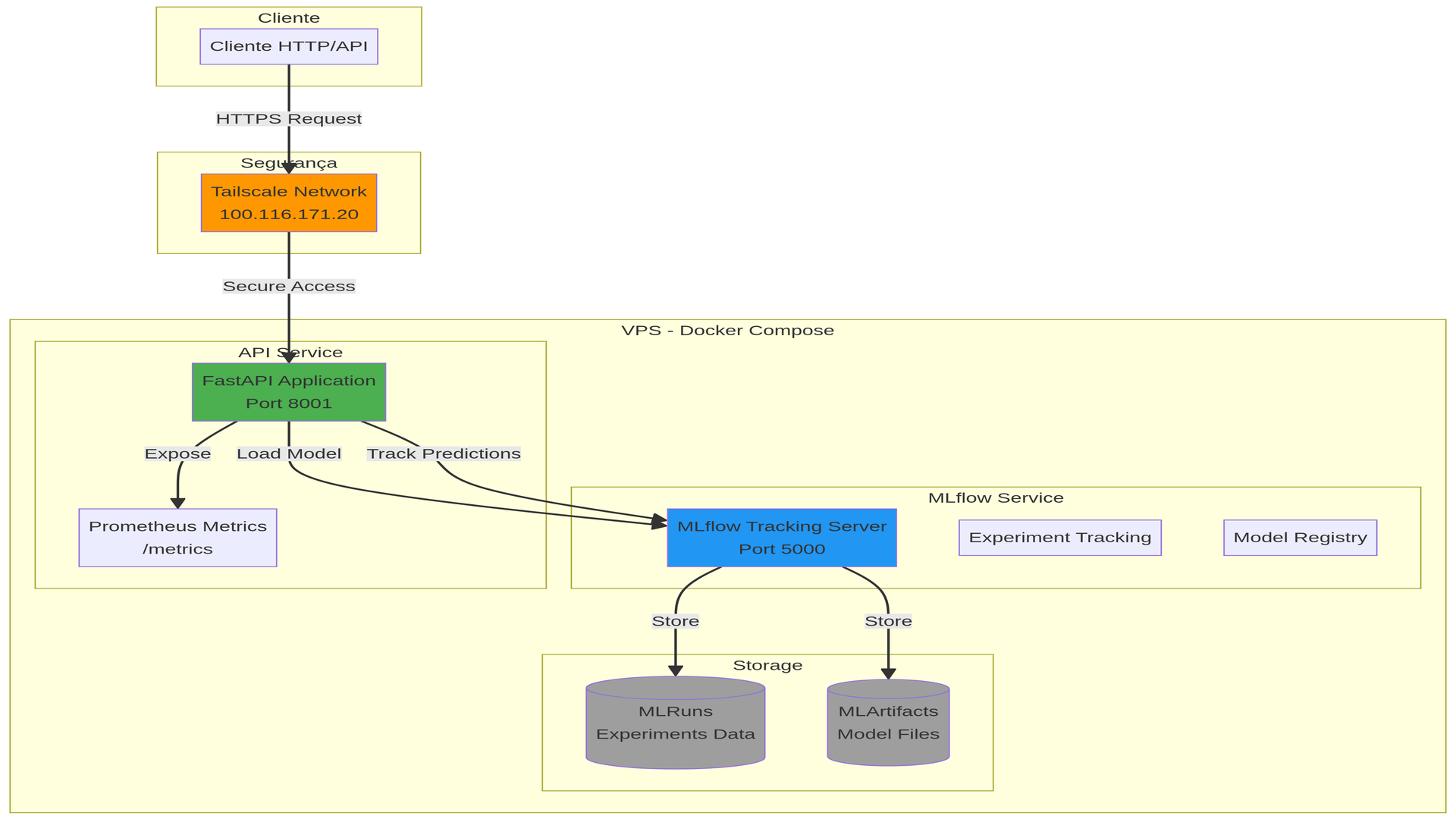Viewport: 1456px width, 819px height.
Task: Select the Model Registry node
Action: [1300, 537]
